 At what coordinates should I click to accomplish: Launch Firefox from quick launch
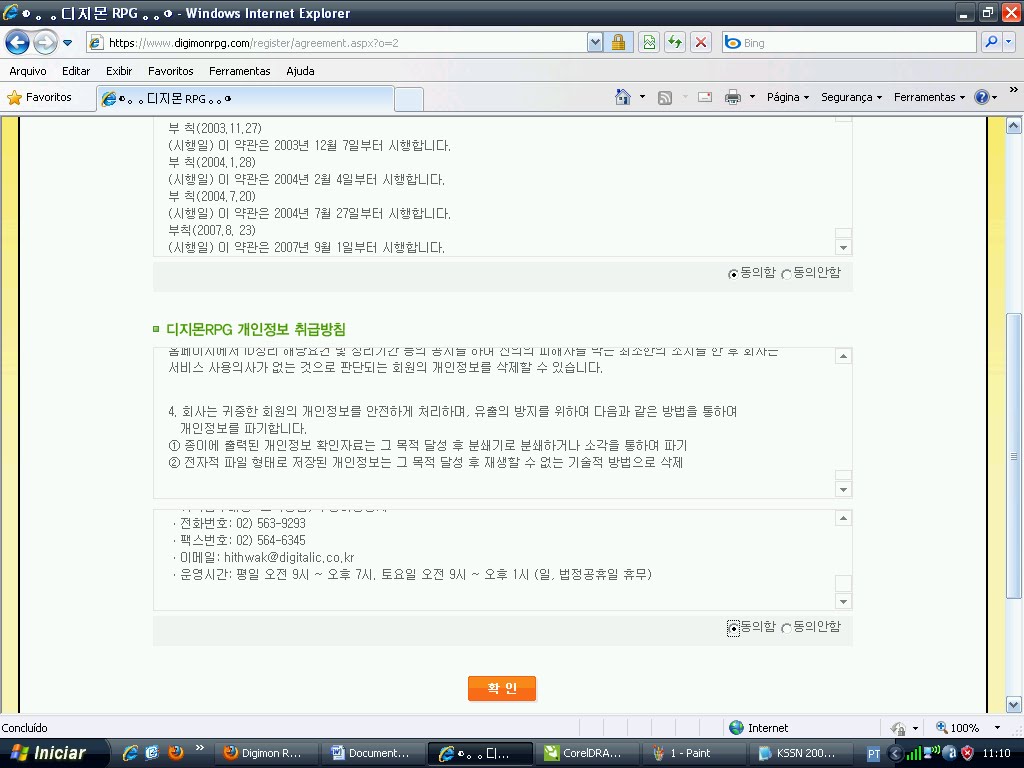[176, 753]
